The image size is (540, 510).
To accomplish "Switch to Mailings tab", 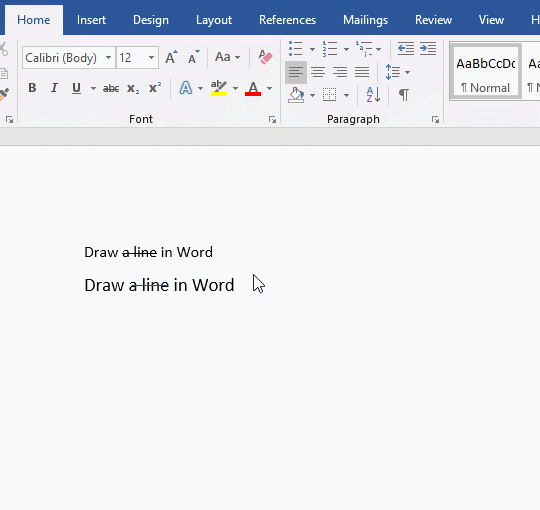I will [x=365, y=20].
